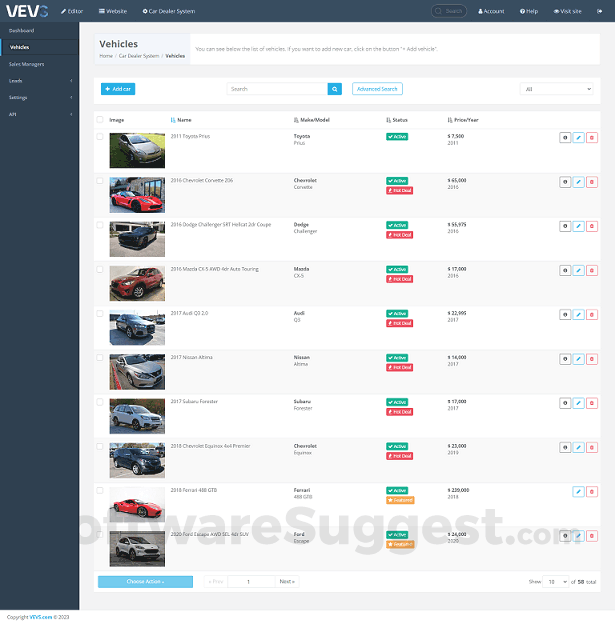This screenshot has height=624, width=615.
Task: Delete the 2016 Mazda CX-5 entry
Action: click(592, 271)
